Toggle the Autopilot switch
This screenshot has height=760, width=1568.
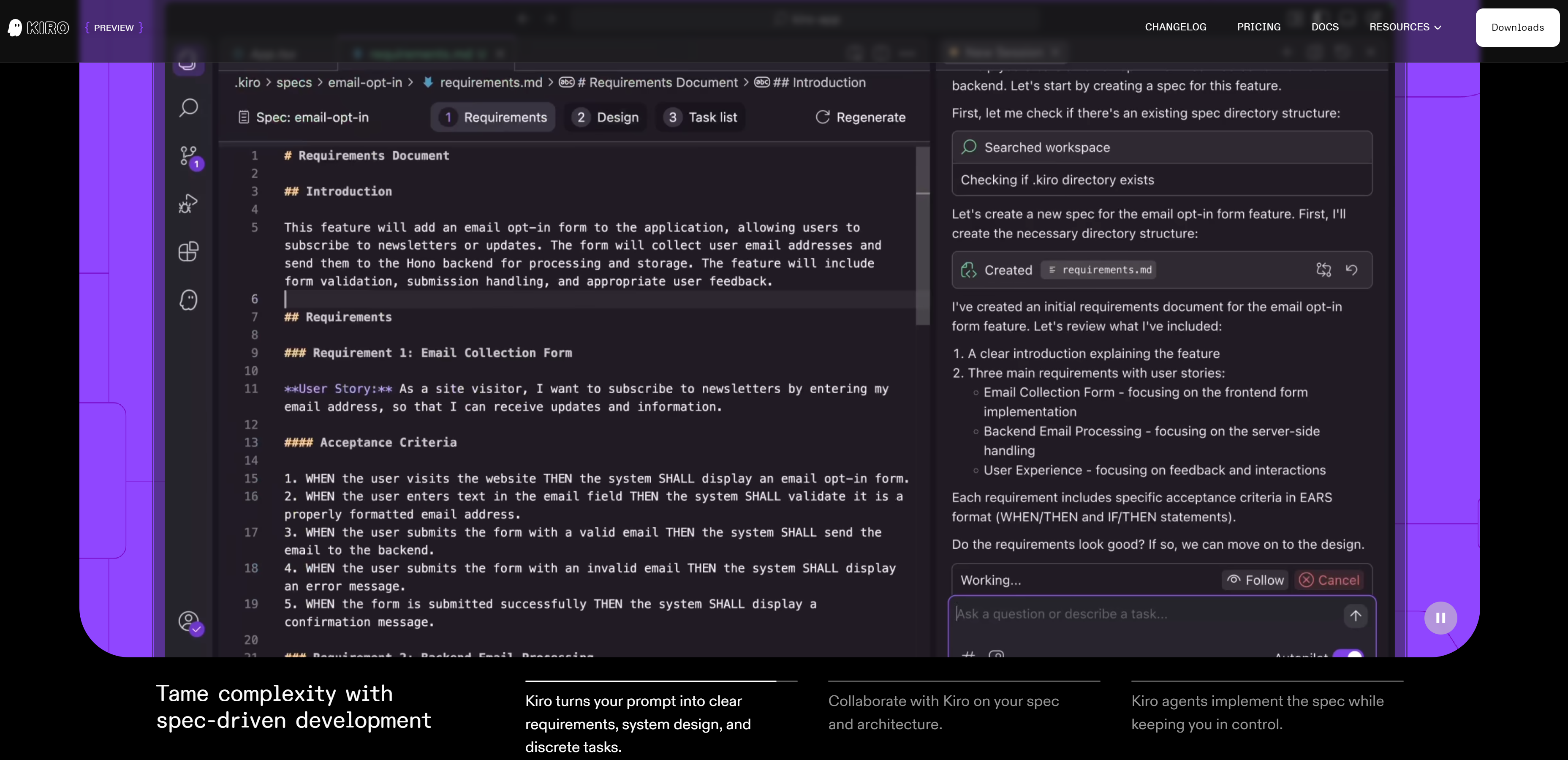pyautogui.click(x=1348, y=654)
